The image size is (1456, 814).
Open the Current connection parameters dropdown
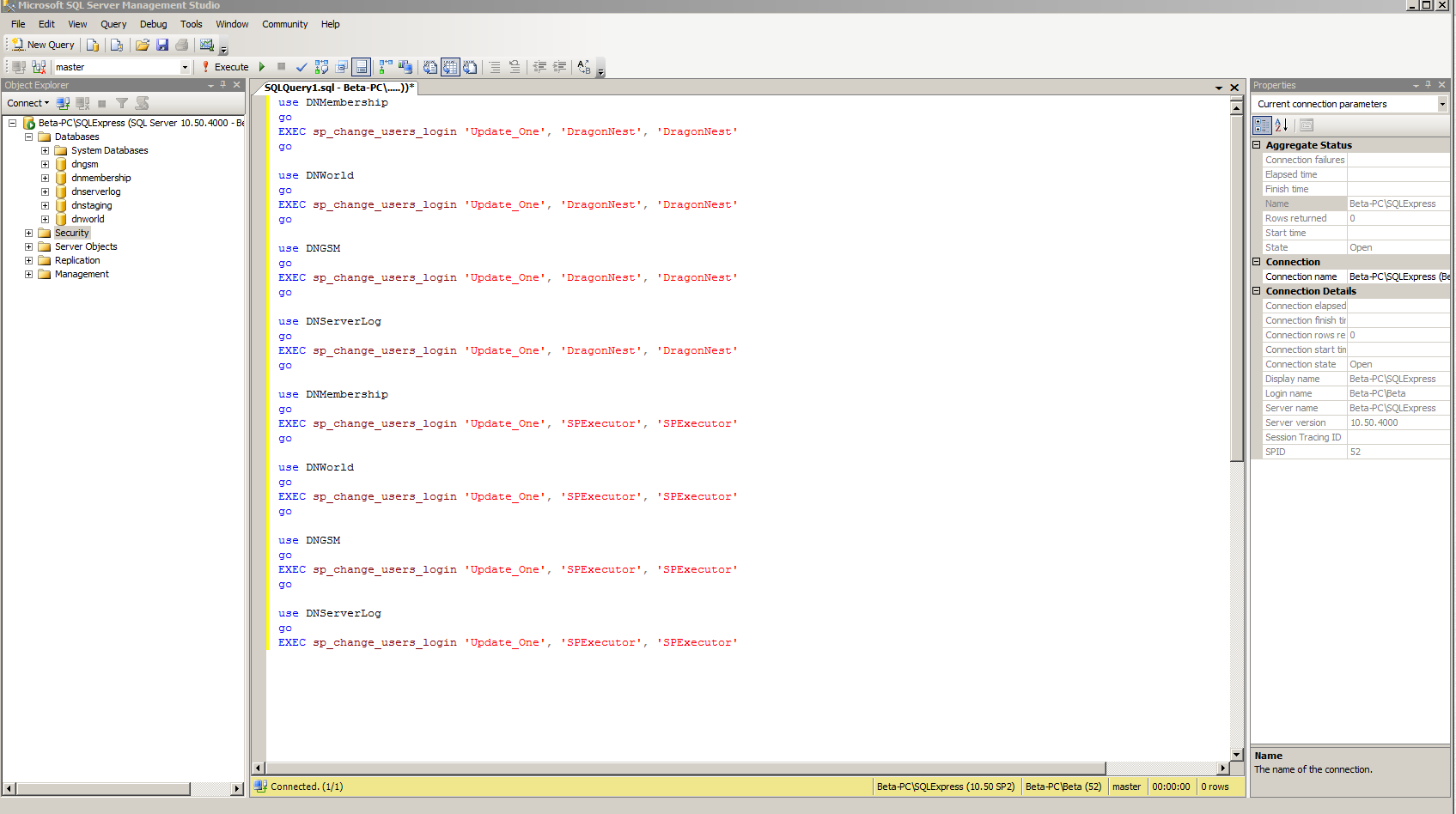(1442, 104)
